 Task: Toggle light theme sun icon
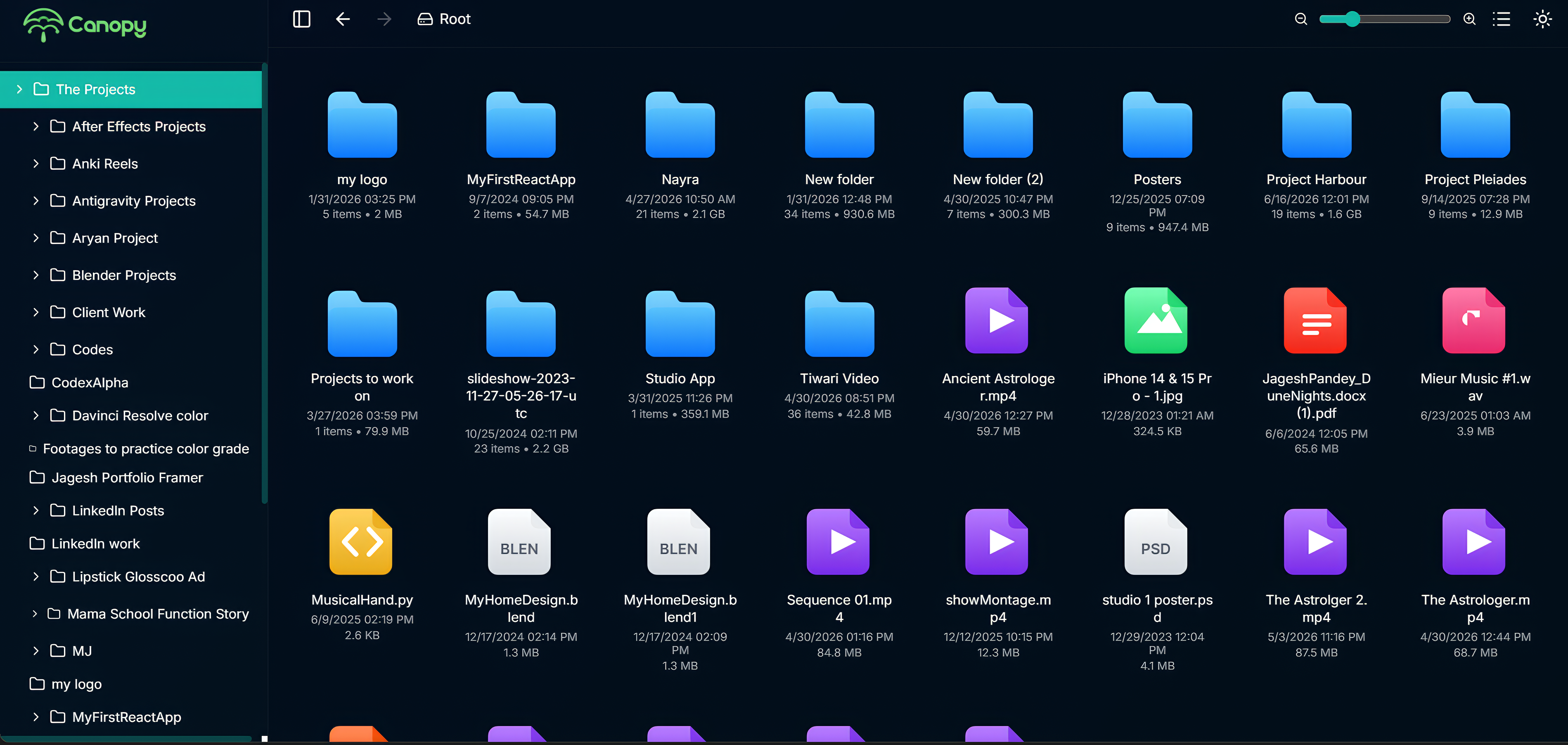click(1542, 19)
